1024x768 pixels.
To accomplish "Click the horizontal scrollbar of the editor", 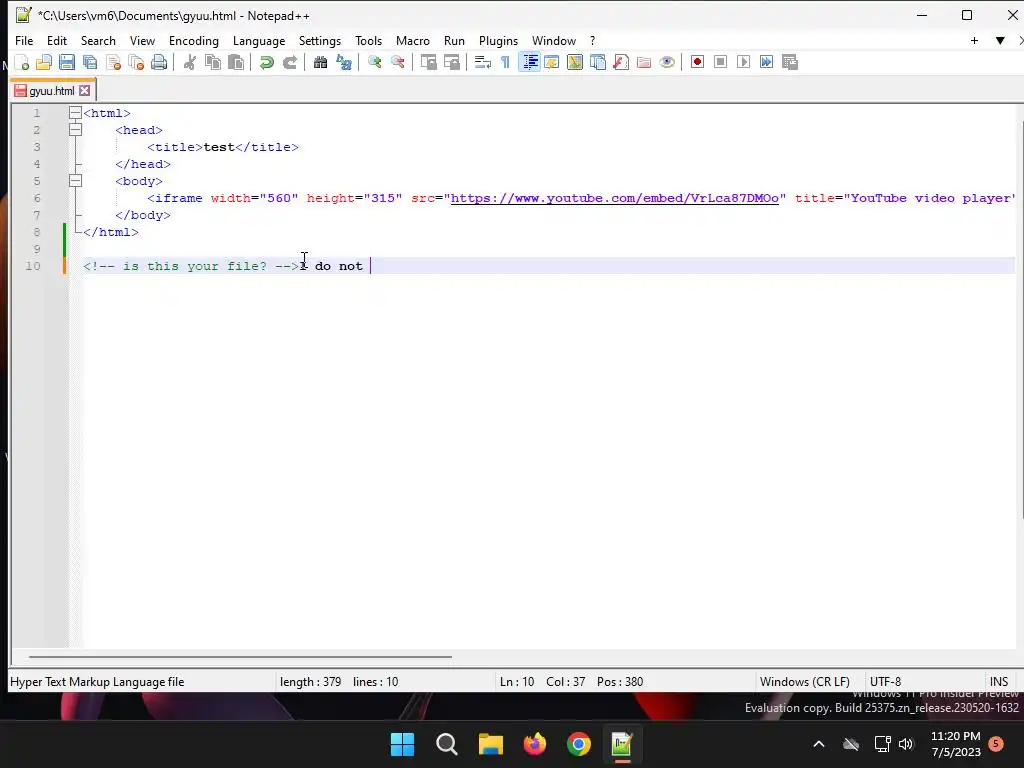I will point(240,656).
